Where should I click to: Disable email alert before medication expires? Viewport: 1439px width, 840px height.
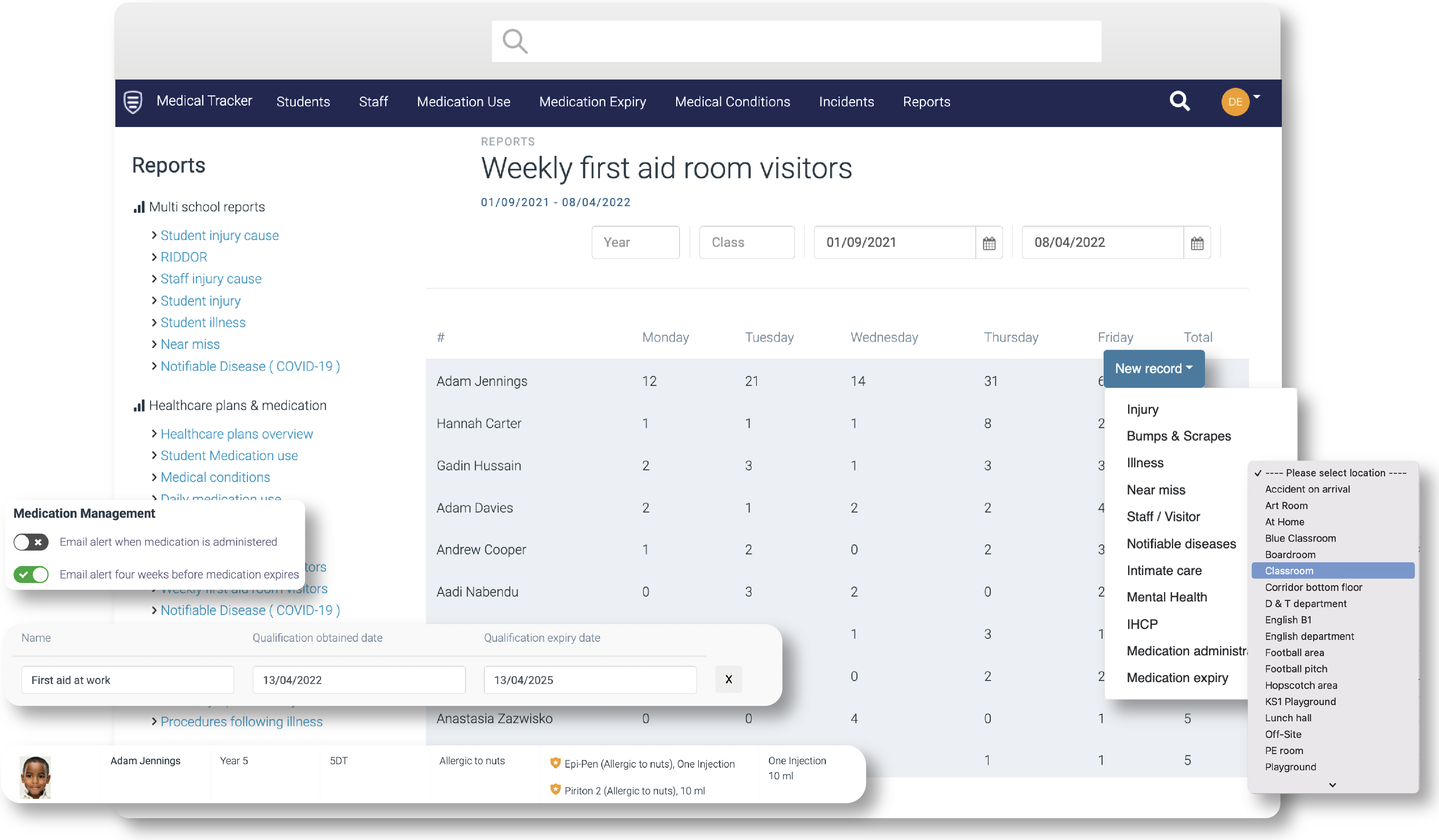coord(31,574)
